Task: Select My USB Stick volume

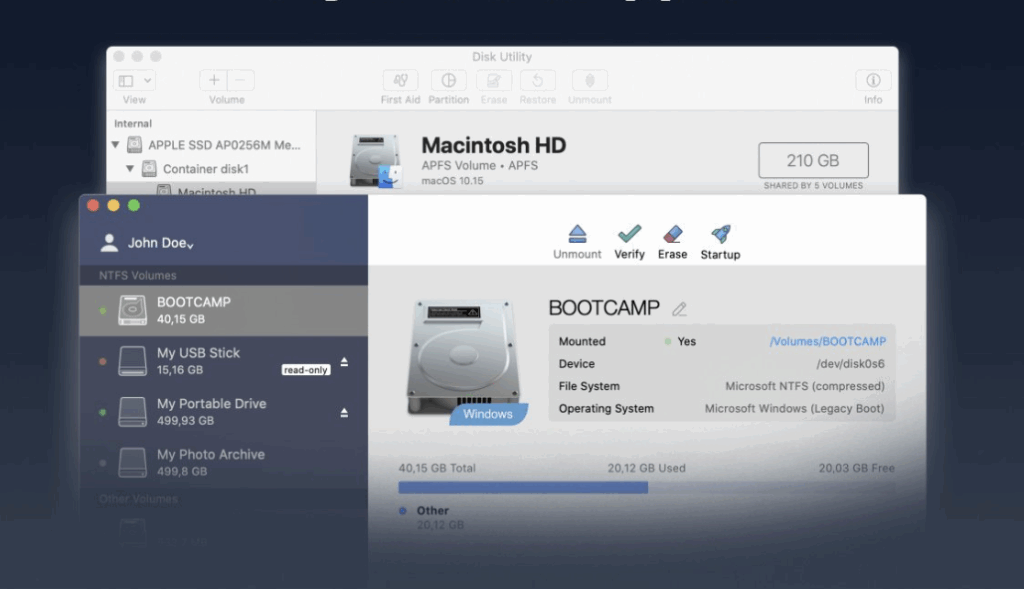Action: (223, 361)
